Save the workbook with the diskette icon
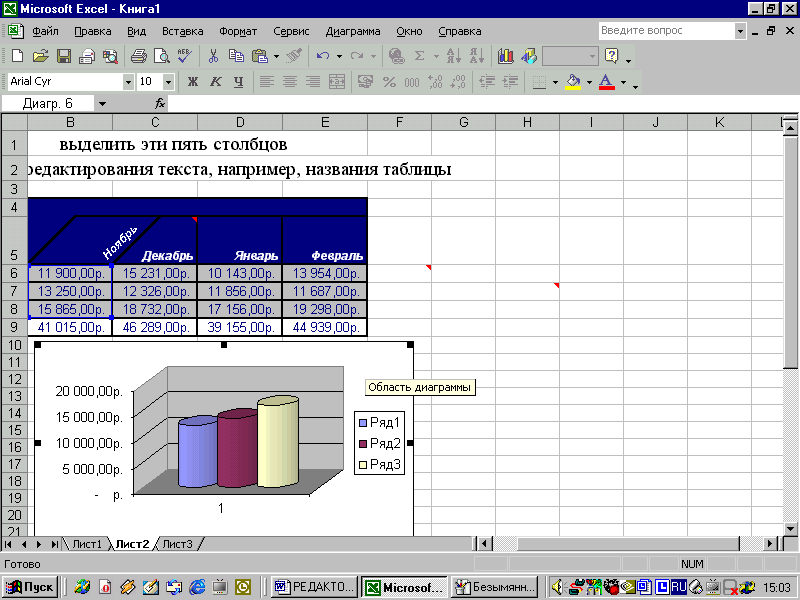 [64, 56]
